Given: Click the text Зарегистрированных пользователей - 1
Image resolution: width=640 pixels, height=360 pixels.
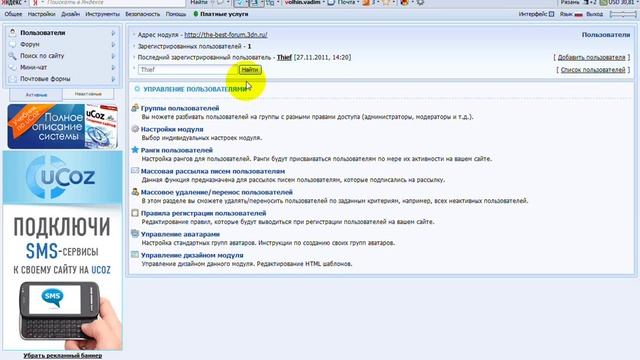Looking at the screenshot, I should coord(194,46).
